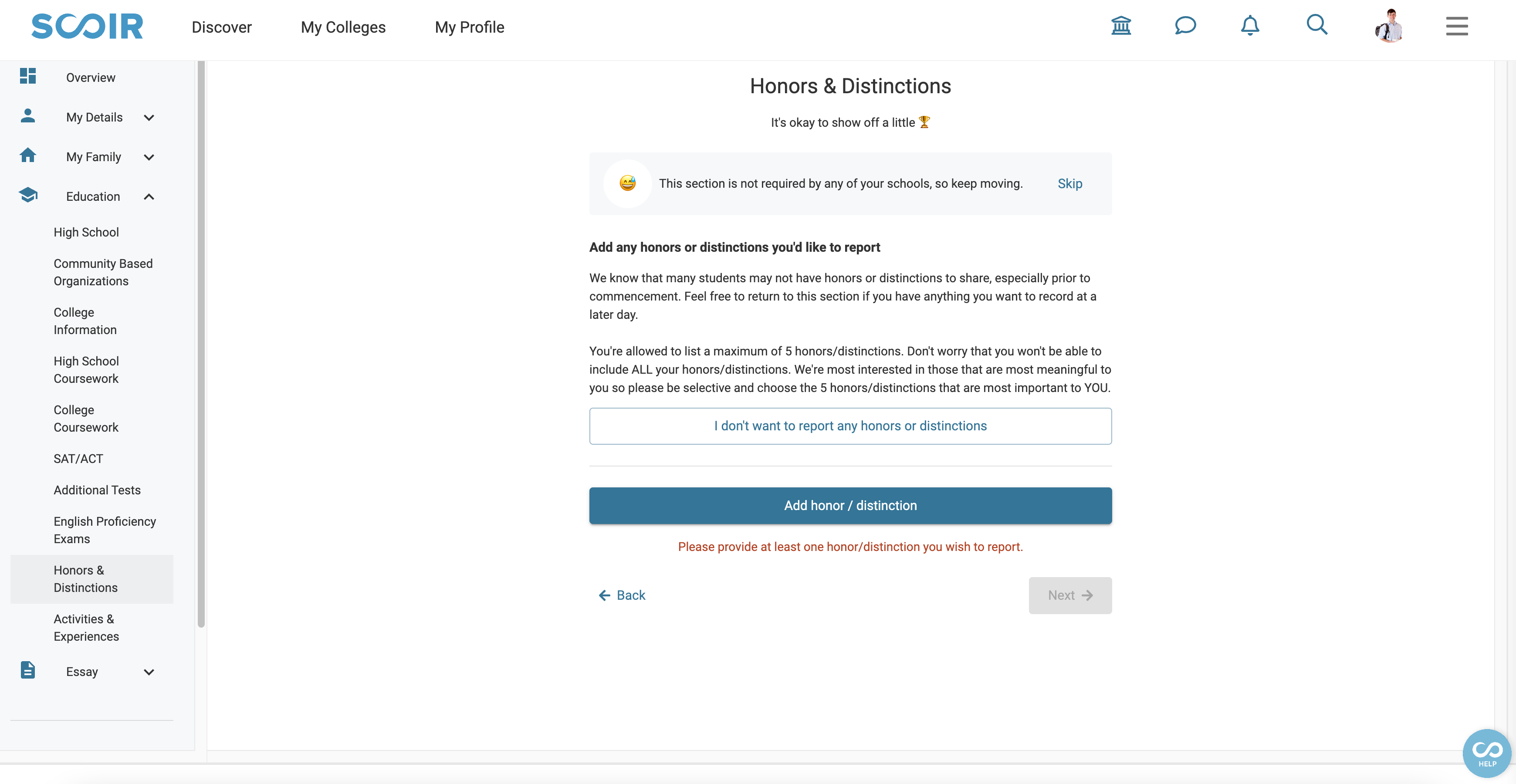Open Activities & Experiences
The image size is (1516, 784).
tap(87, 628)
